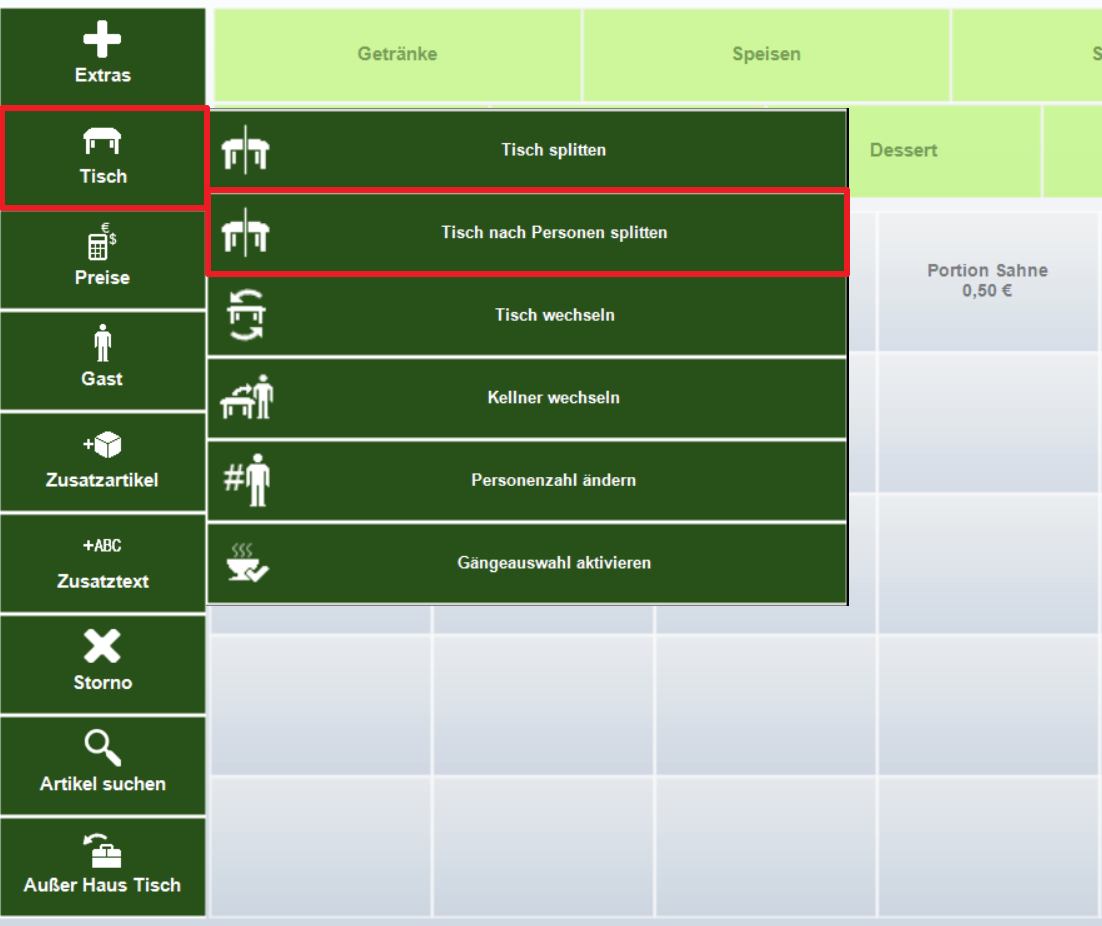The width and height of the screenshot is (1102, 926).
Task: Select the Preise calculator icon
Action: (x=103, y=241)
